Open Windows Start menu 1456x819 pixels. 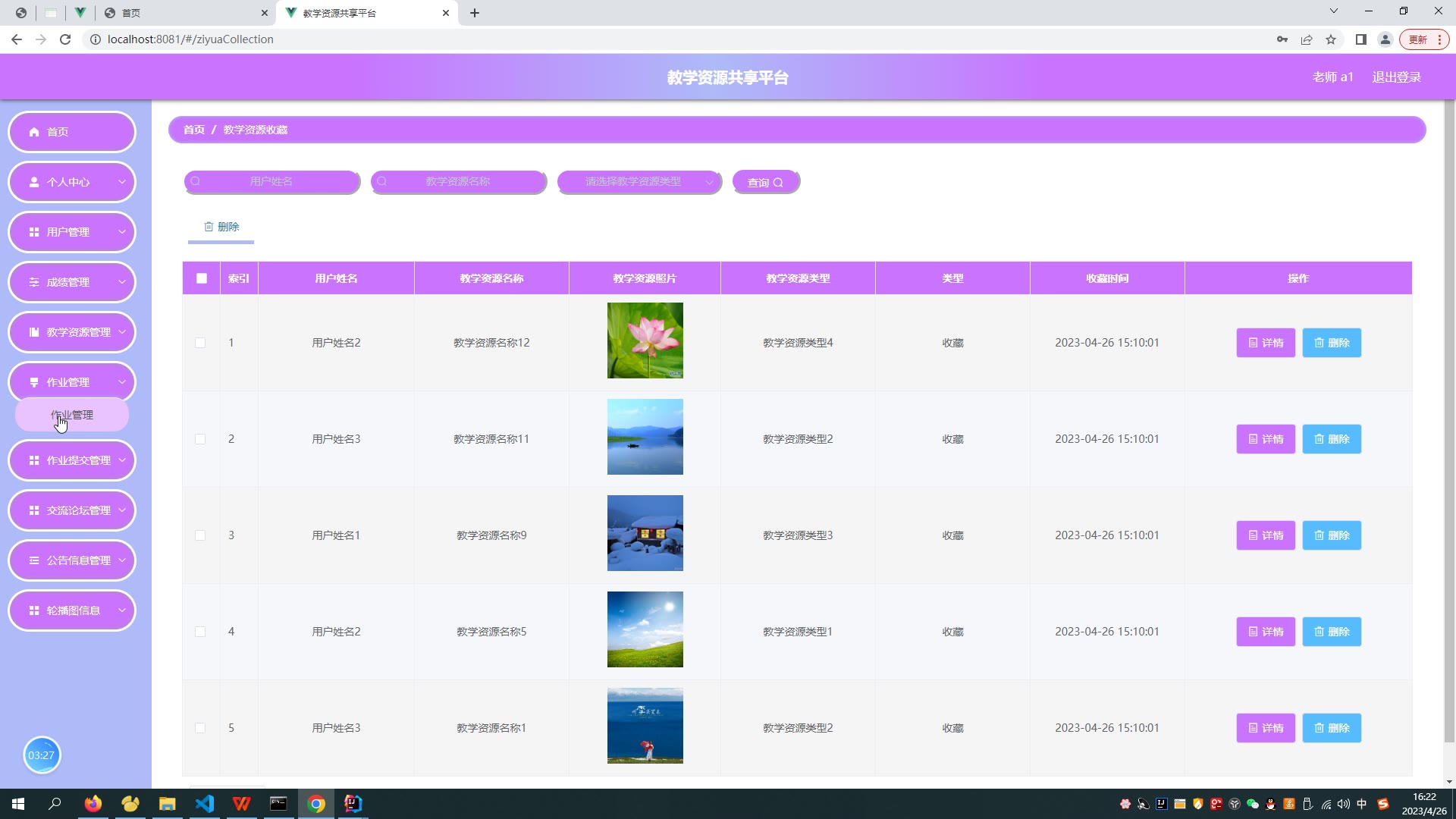click(x=18, y=804)
